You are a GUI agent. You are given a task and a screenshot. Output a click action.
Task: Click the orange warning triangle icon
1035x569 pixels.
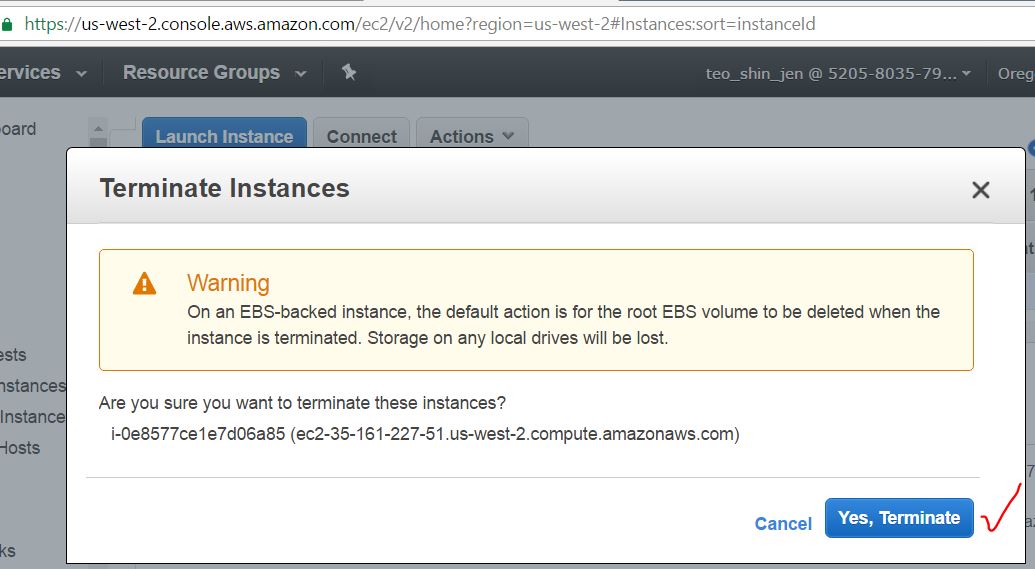[x=145, y=284]
